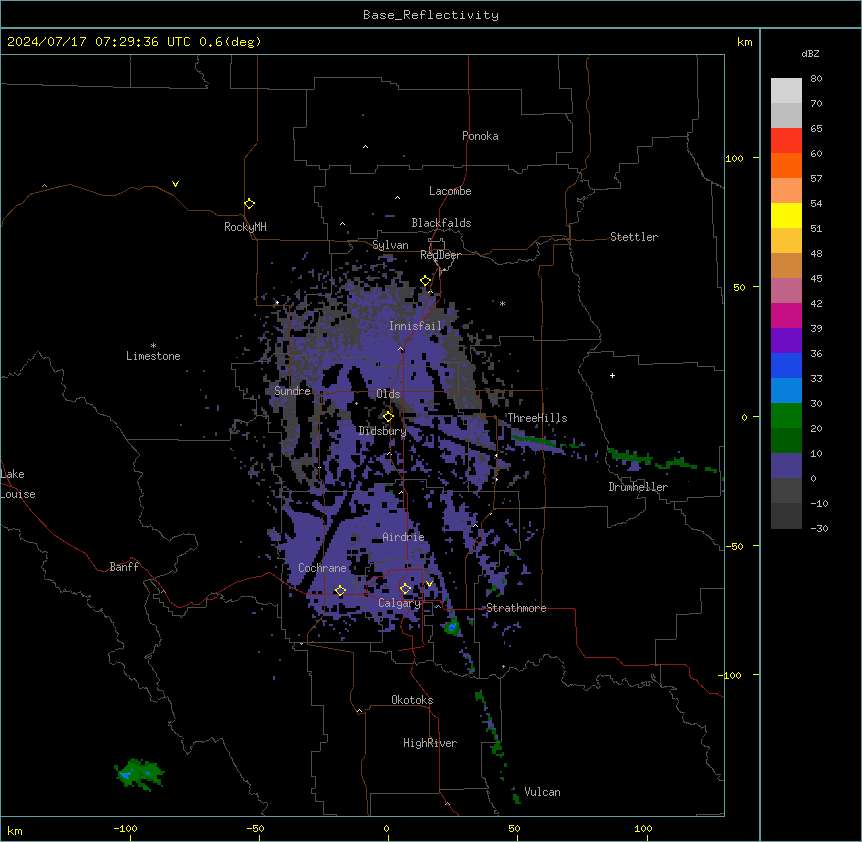Click the yellow diamond marker south of RedDeer

point(425,281)
